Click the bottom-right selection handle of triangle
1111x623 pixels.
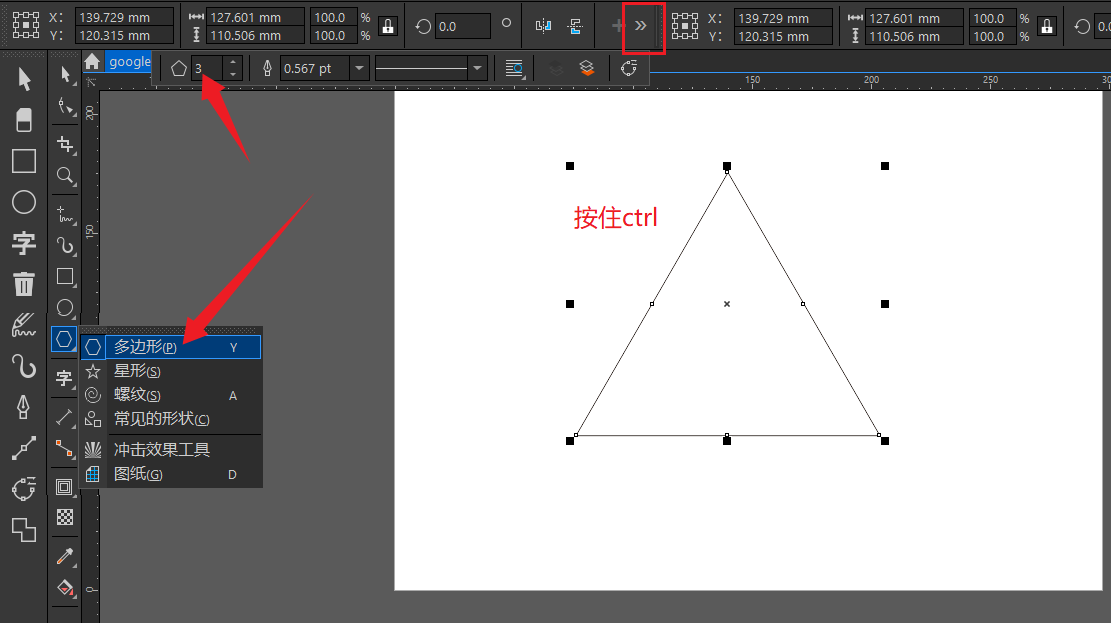click(884, 441)
